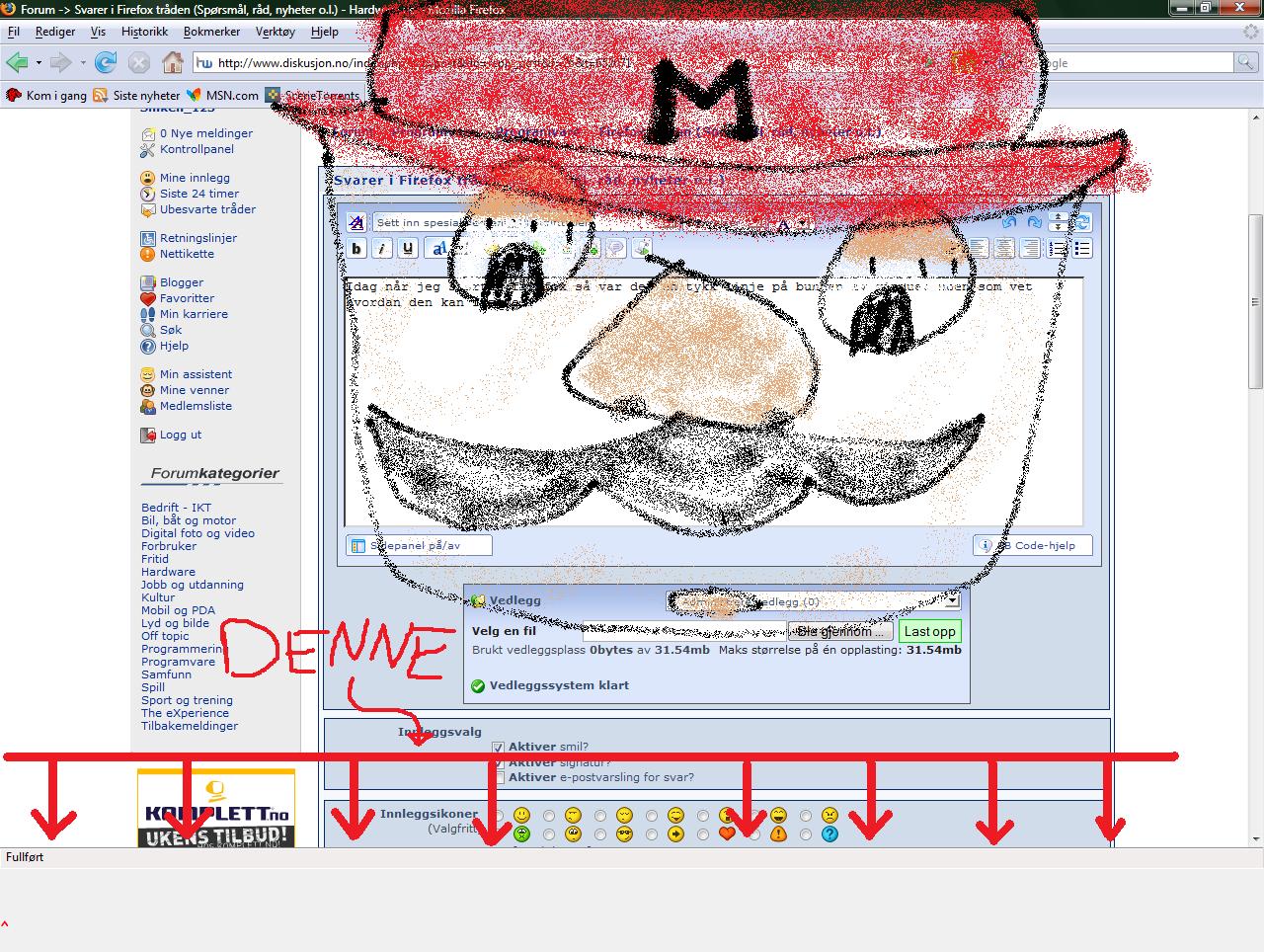This screenshot has height=952, width=1264.
Task: Open 'Mine innlegg' sidebar link
Action: (x=195, y=178)
